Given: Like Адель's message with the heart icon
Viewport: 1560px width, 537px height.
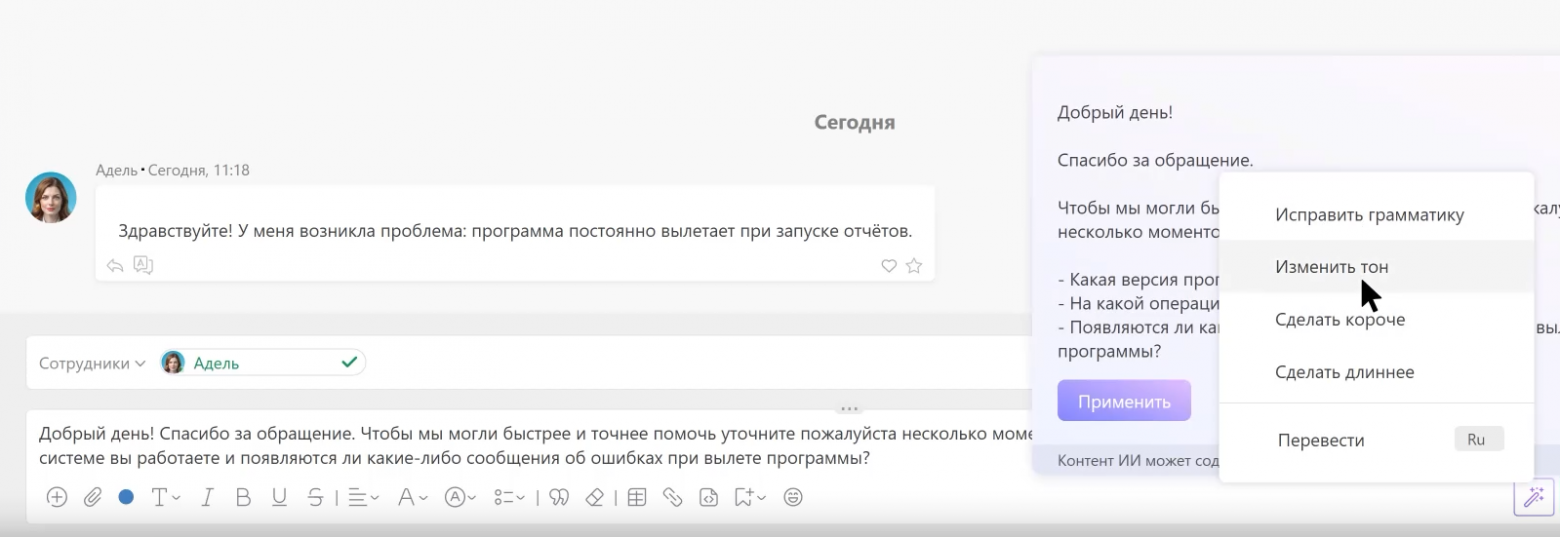Looking at the screenshot, I should (x=888, y=266).
